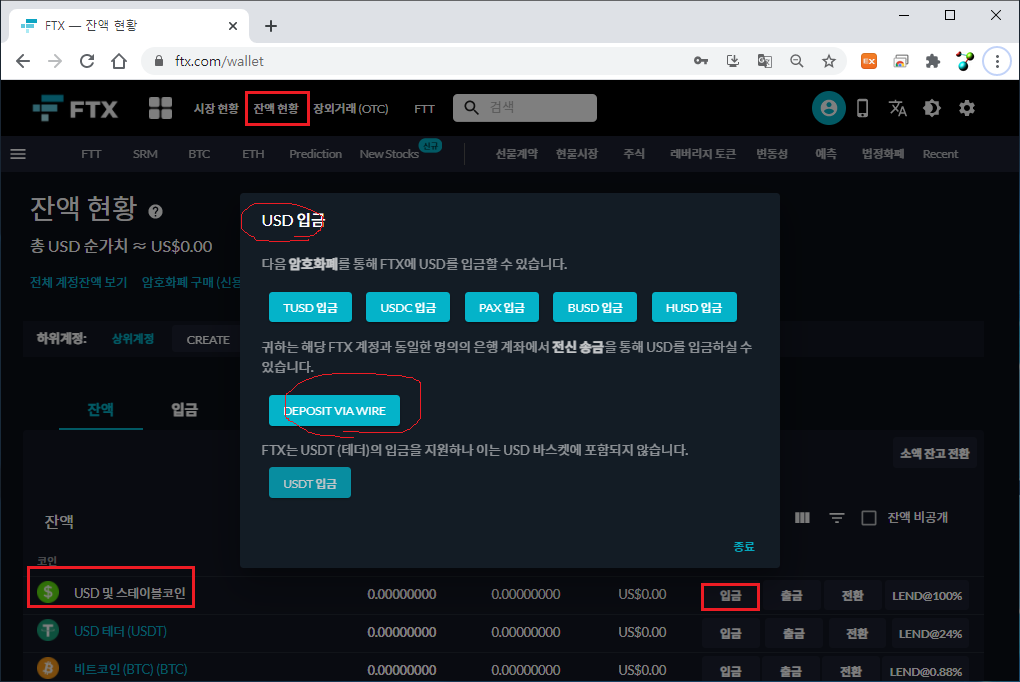Click CREATE subaccount button
The height and width of the screenshot is (682, 1020).
[x=208, y=340]
